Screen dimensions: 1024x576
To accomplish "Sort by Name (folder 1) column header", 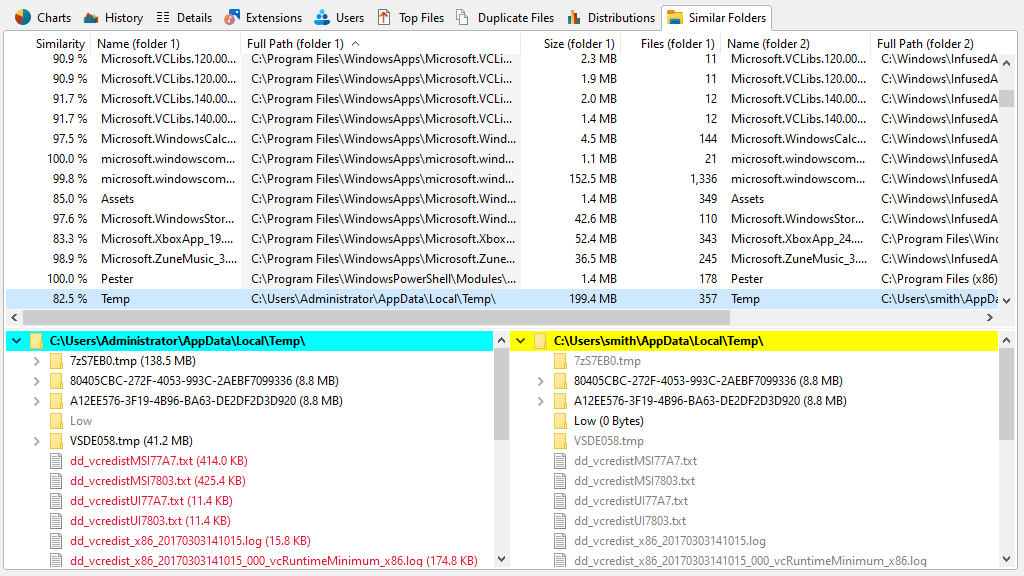I will (x=165, y=44).
